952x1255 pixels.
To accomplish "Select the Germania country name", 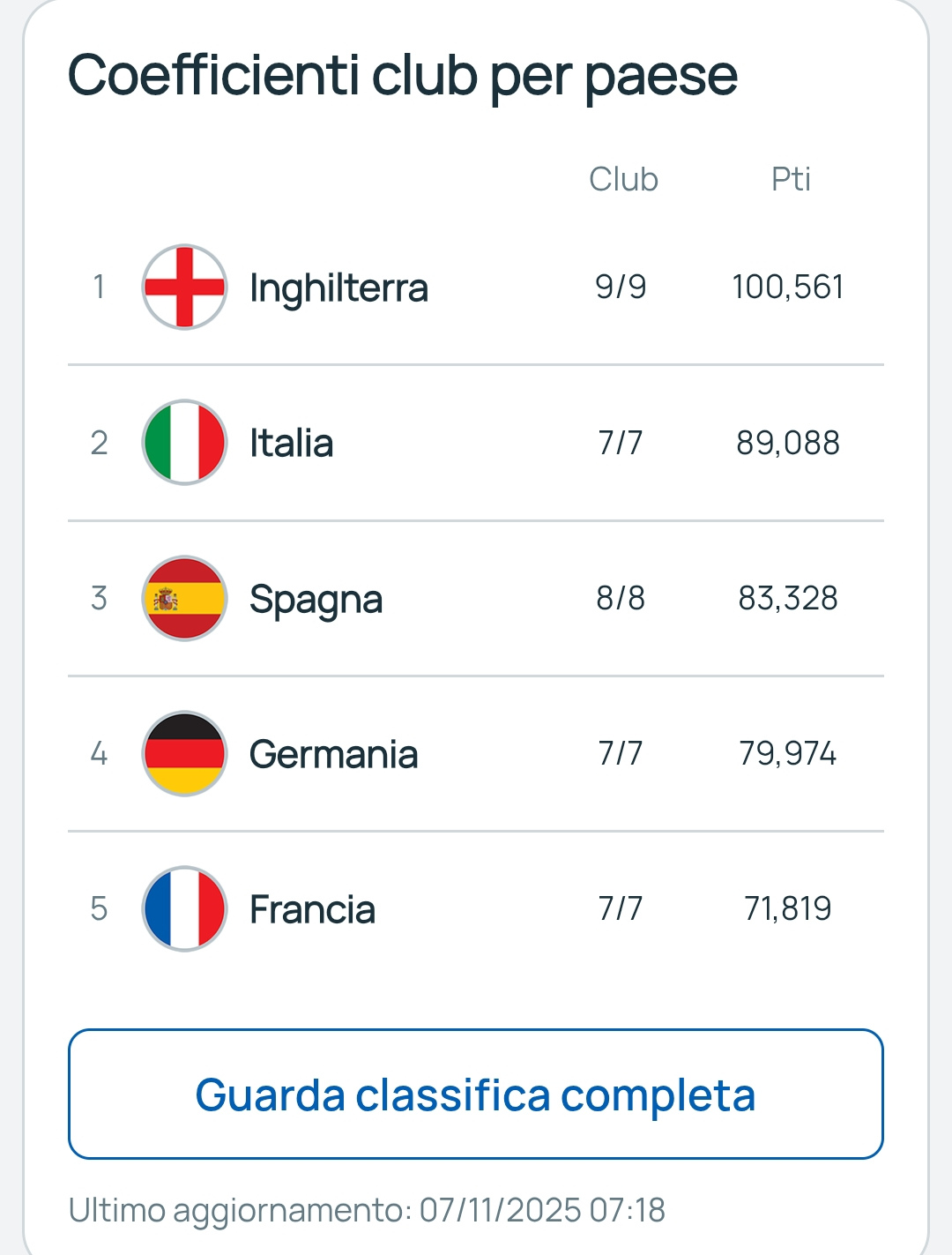I will pos(333,754).
